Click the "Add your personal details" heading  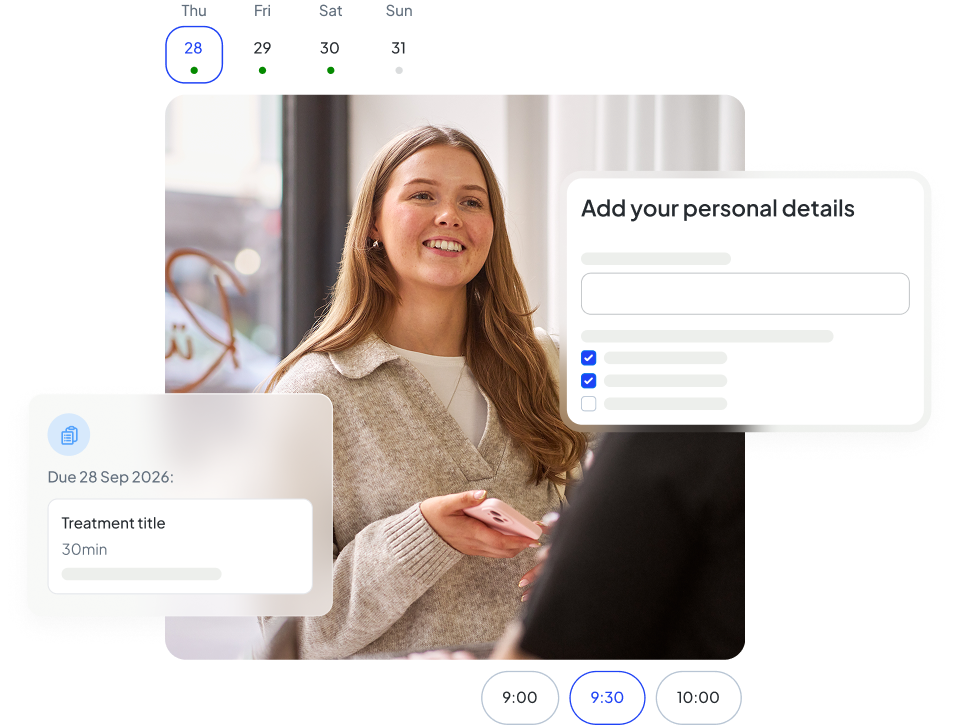pos(717,209)
